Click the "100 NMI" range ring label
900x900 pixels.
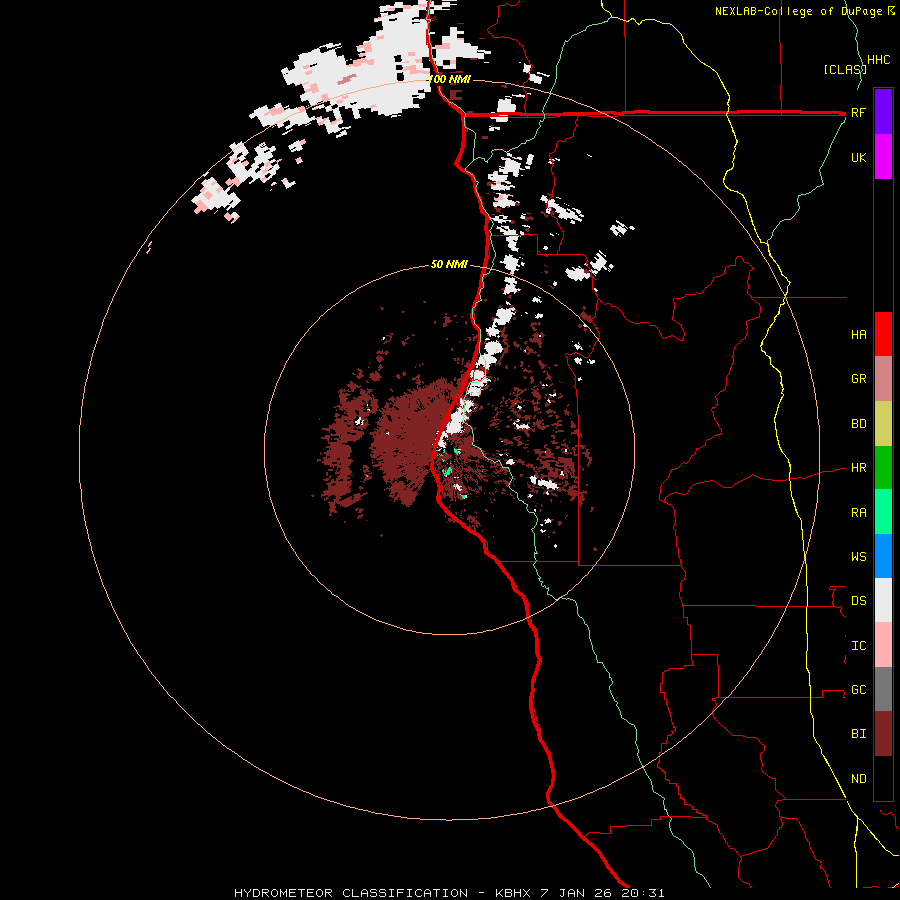[449, 79]
